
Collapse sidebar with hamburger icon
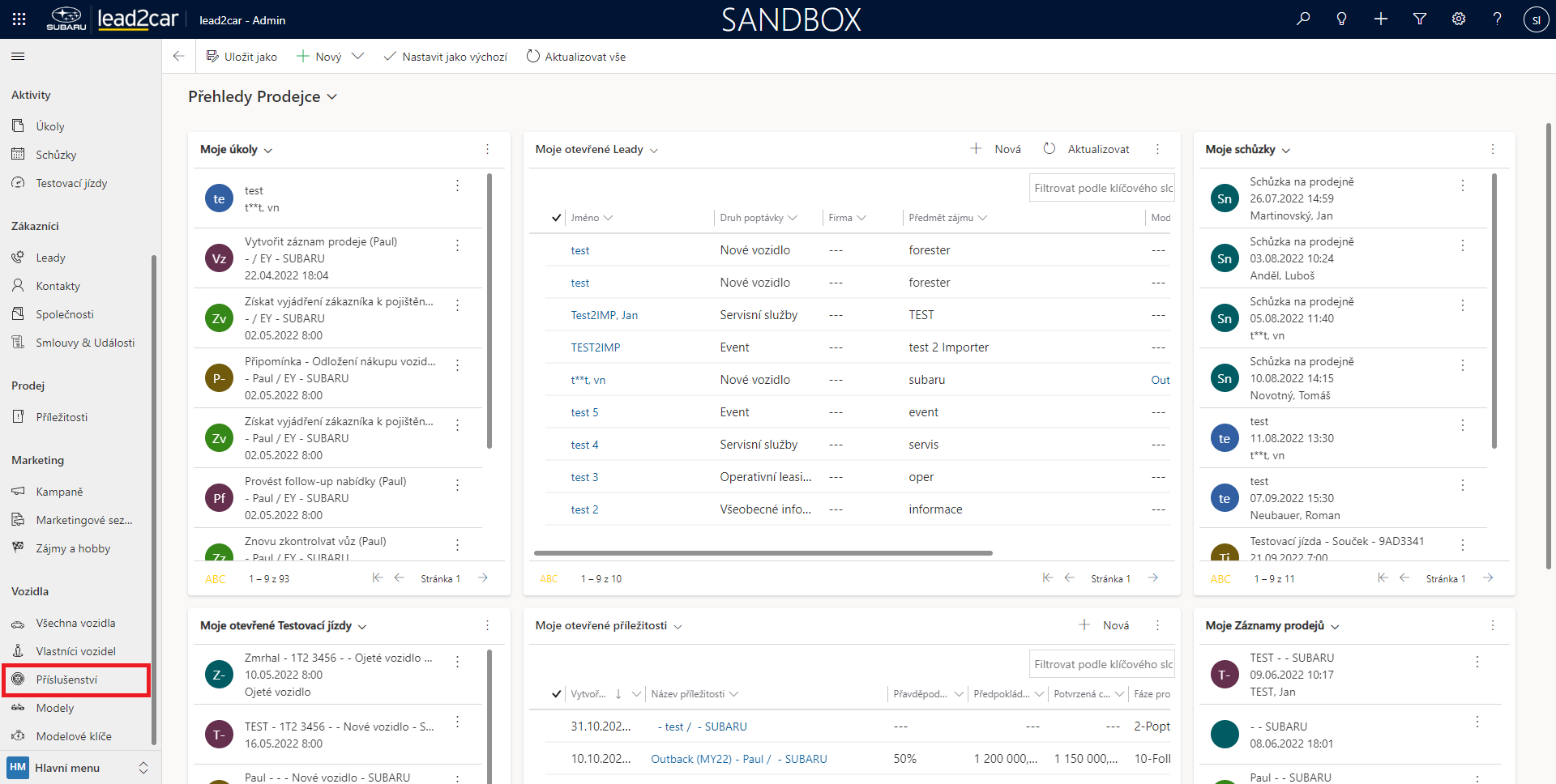point(18,57)
